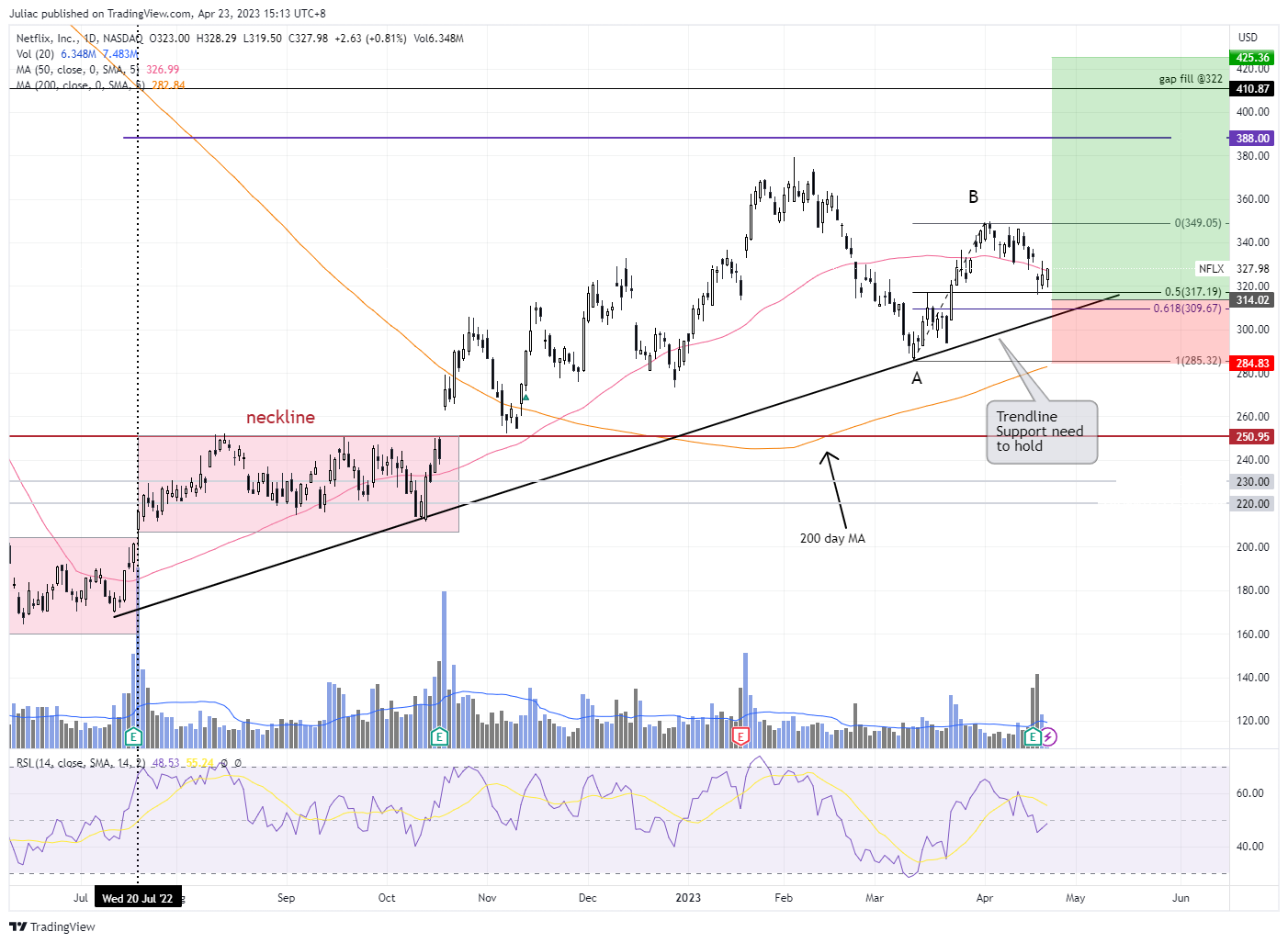Select the 220.00 gray price label
This screenshot has width=1288, height=943.
click(x=1252, y=503)
